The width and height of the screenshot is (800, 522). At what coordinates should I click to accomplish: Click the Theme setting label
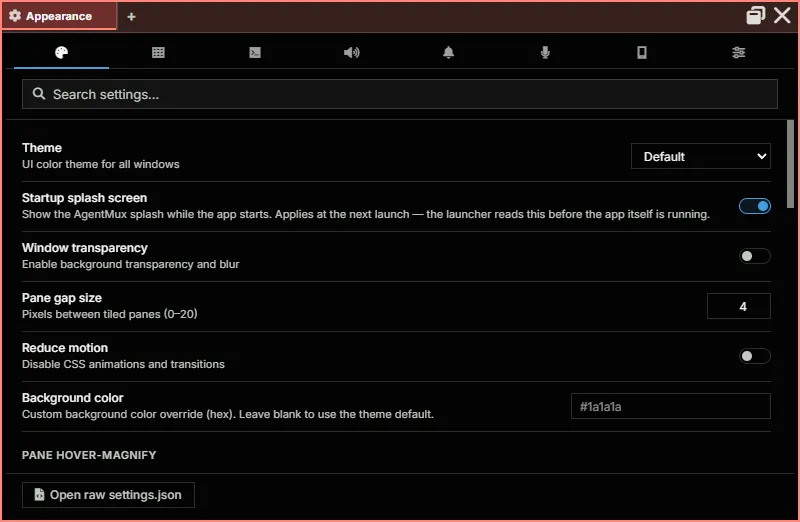42,148
